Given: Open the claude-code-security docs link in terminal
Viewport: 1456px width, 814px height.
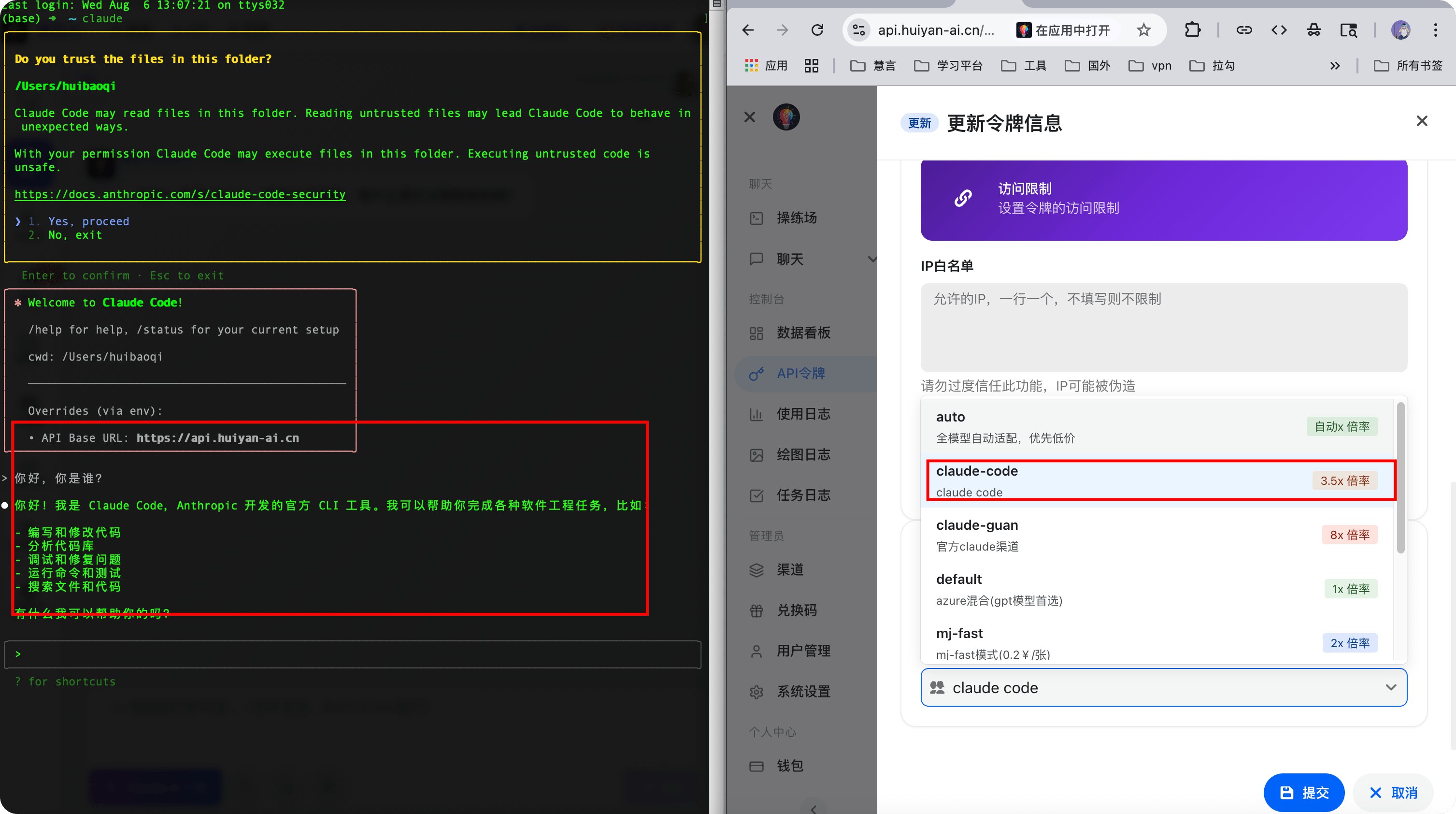Looking at the screenshot, I should 180,195.
